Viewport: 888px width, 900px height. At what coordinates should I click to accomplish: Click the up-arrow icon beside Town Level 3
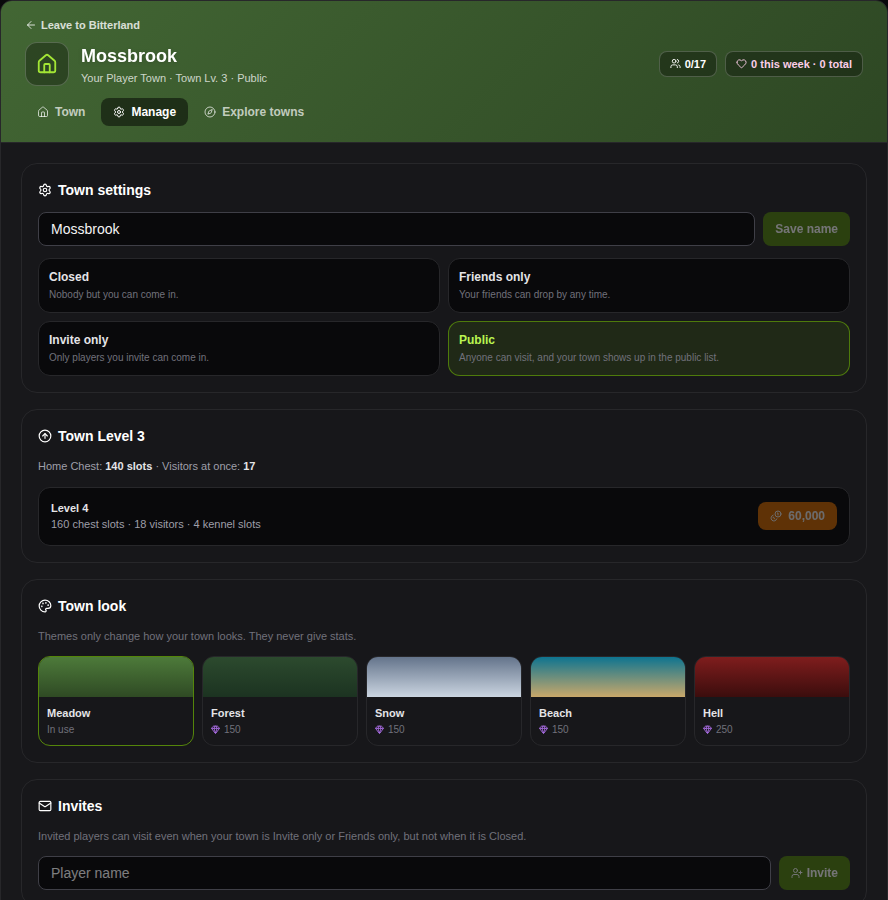[45, 436]
